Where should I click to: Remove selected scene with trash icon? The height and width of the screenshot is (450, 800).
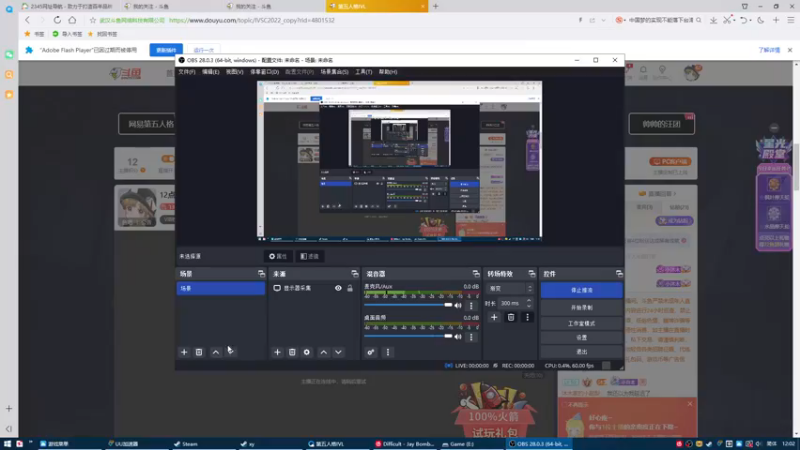coord(199,352)
